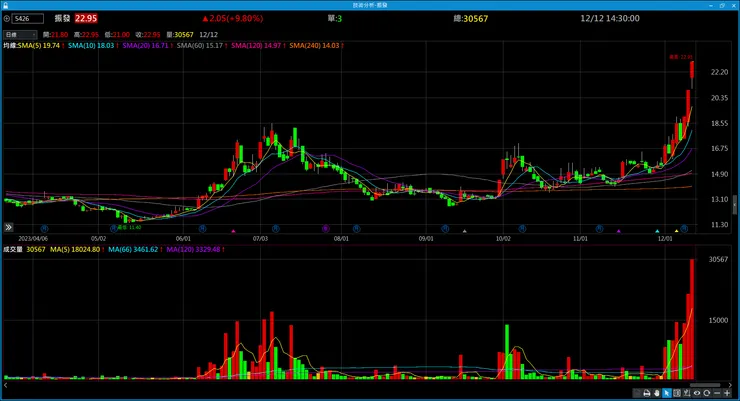This screenshot has width=740, height=401.
Task: Click the horizontal scrollbar thumb
Action: (705, 385)
